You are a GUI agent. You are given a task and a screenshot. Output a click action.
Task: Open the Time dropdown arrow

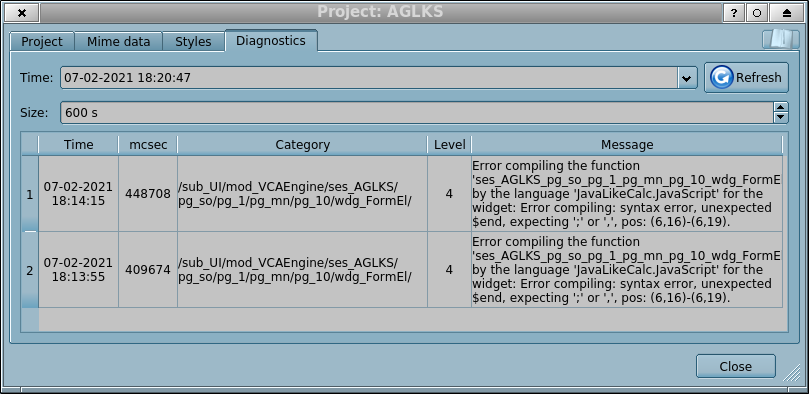[x=687, y=78]
